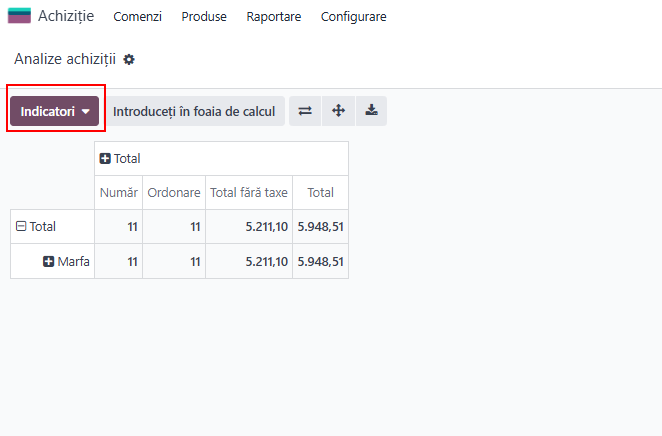Download the pivot table as xlsx
The width and height of the screenshot is (662, 436).
pos(372,111)
